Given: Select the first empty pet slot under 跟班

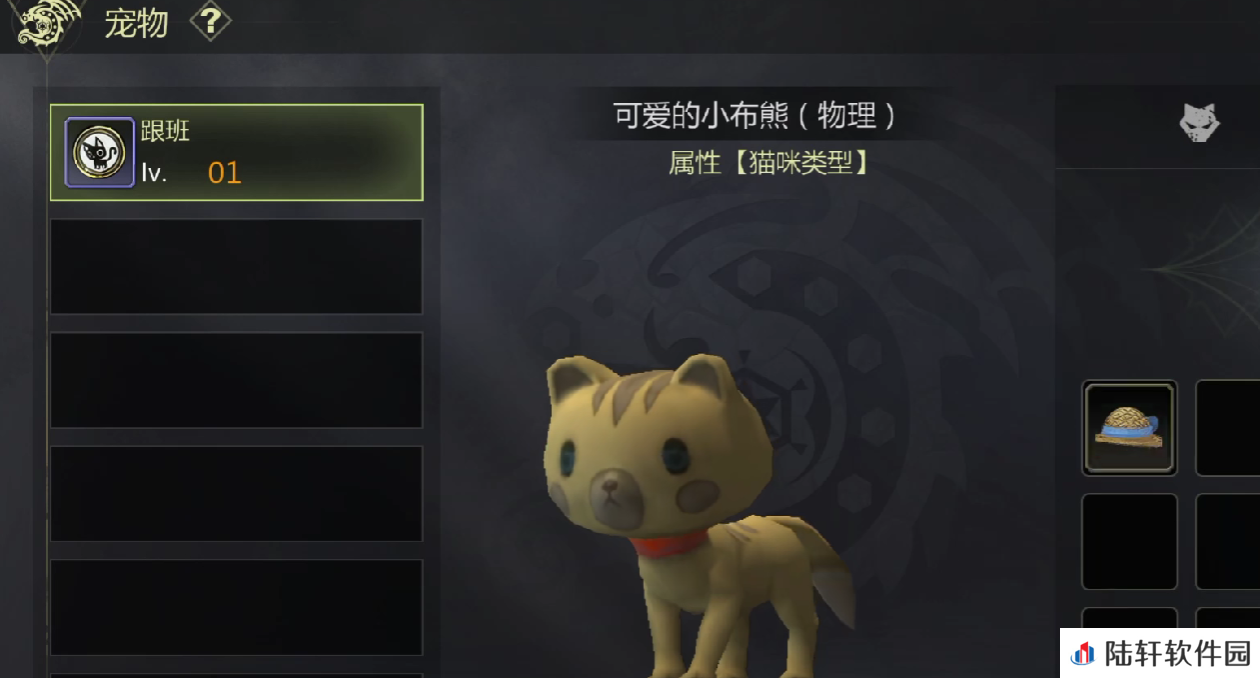Looking at the screenshot, I should click(x=237, y=266).
